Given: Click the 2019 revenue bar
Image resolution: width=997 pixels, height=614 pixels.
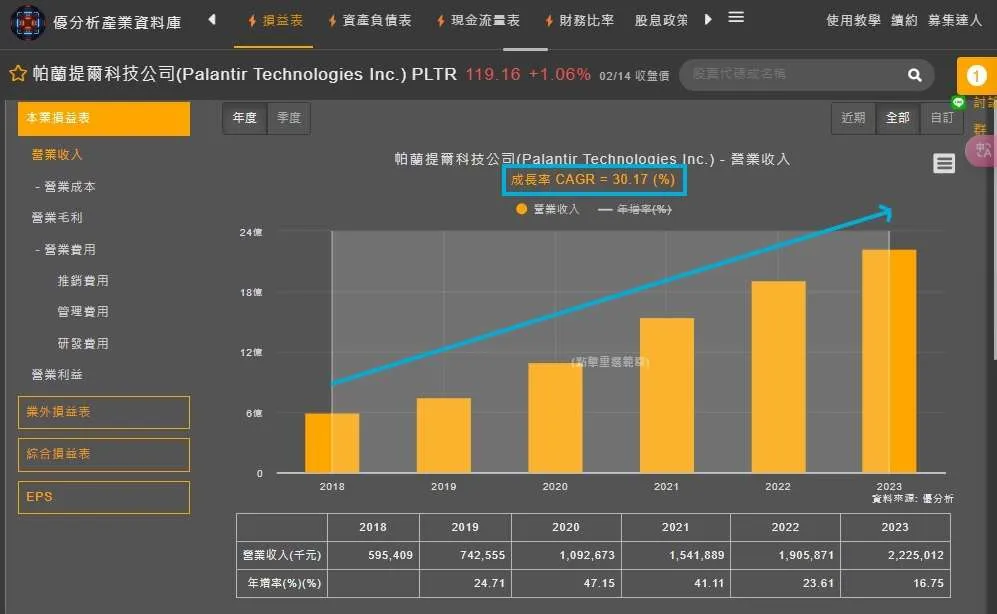Looking at the screenshot, I should click(444, 435).
